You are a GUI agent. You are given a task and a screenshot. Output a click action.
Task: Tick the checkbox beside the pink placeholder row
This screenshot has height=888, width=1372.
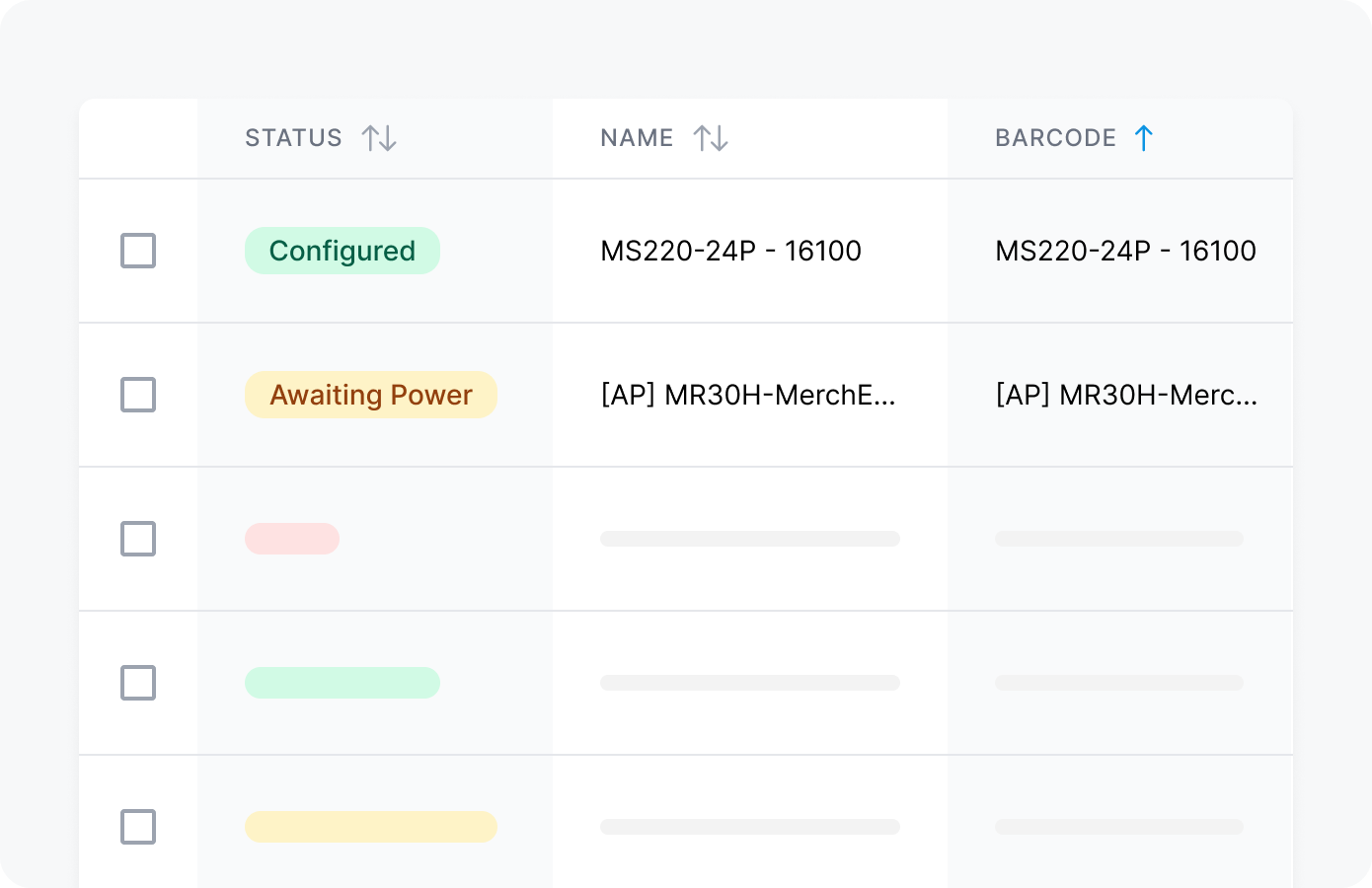pos(138,539)
